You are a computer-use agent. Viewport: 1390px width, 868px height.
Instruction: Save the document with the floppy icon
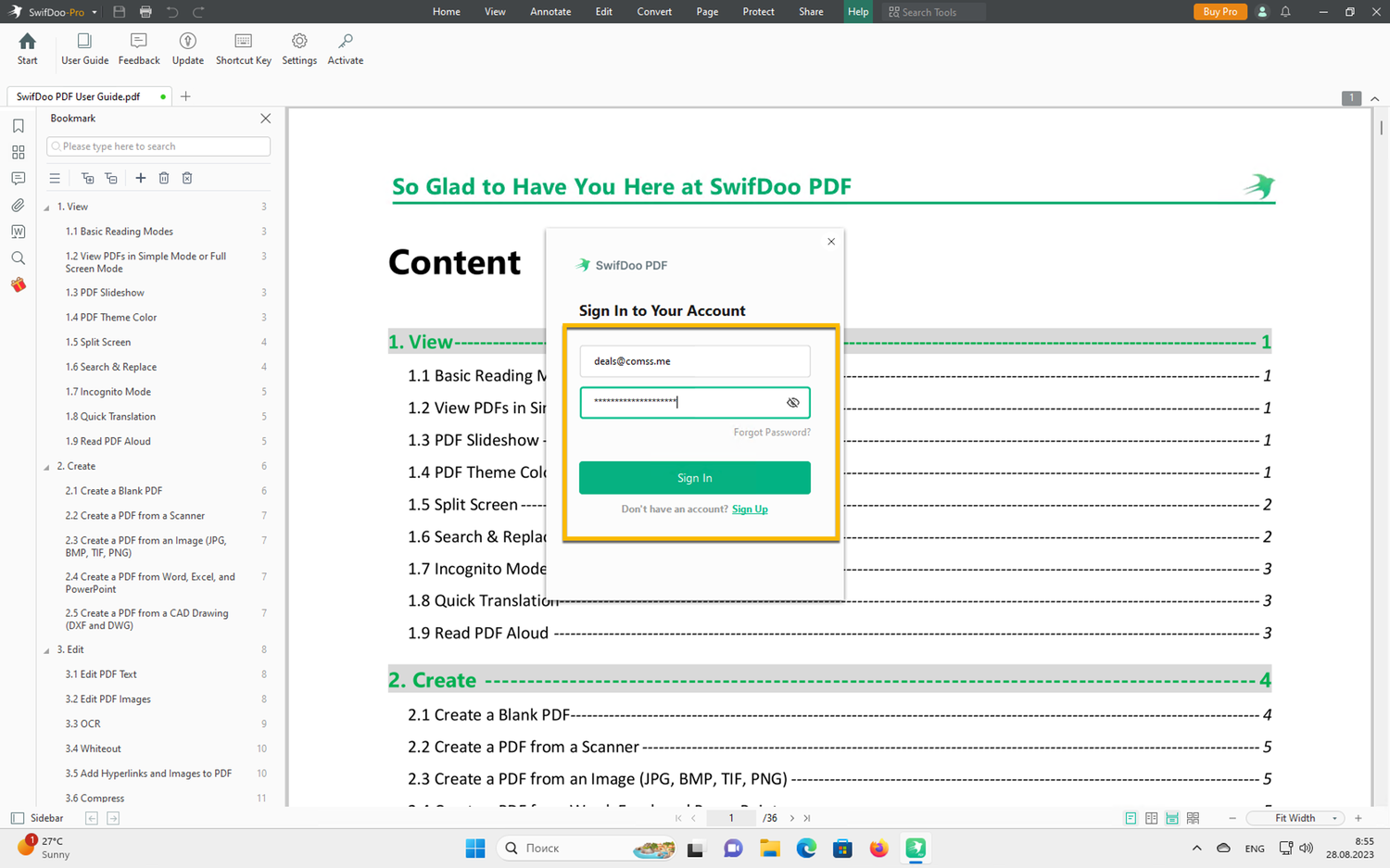119,12
